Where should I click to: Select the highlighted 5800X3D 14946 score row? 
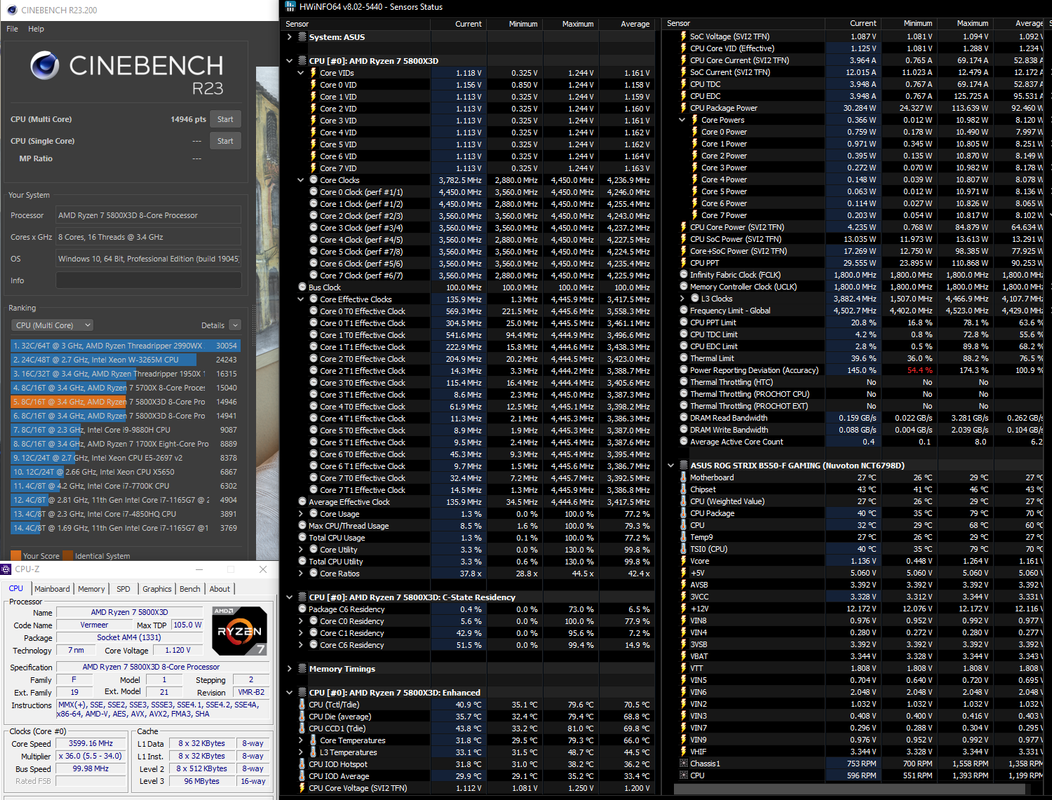[x=125, y=402]
